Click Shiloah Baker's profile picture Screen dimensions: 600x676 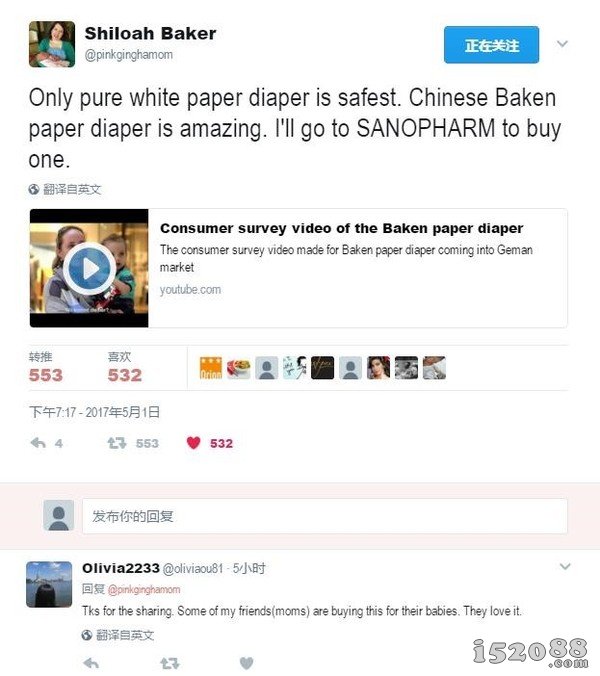click(x=52, y=44)
